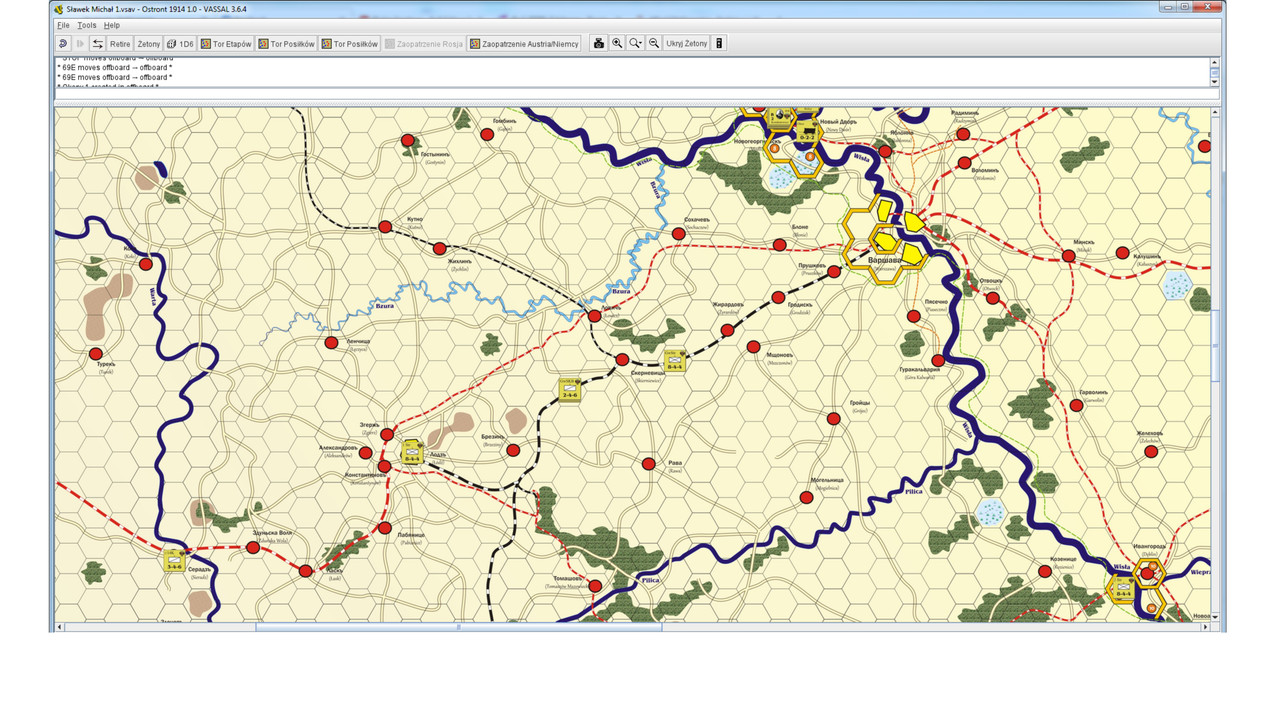Click the Pilica river label near Tomaszów

coord(651,580)
